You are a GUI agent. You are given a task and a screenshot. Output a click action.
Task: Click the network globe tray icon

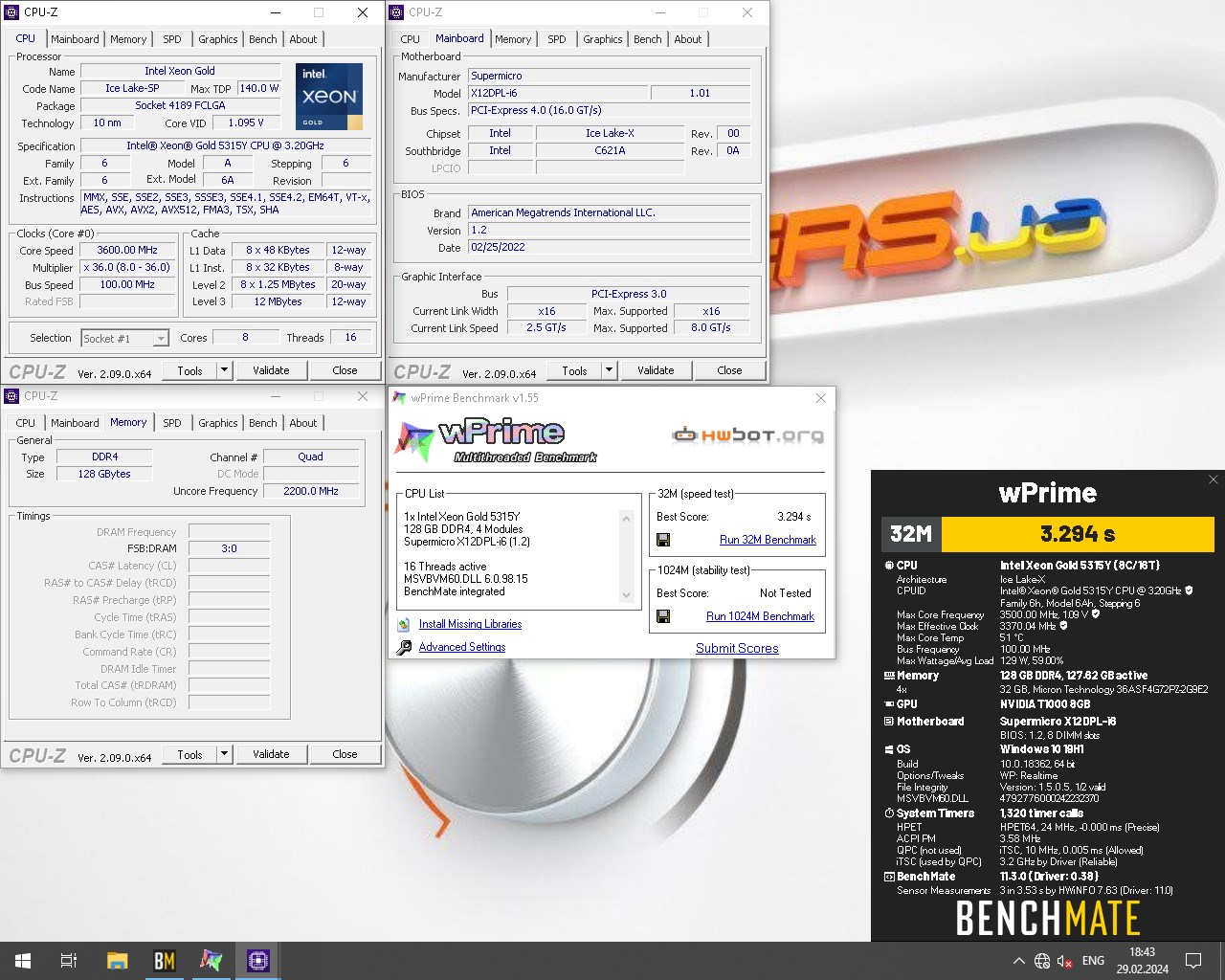(x=1042, y=961)
